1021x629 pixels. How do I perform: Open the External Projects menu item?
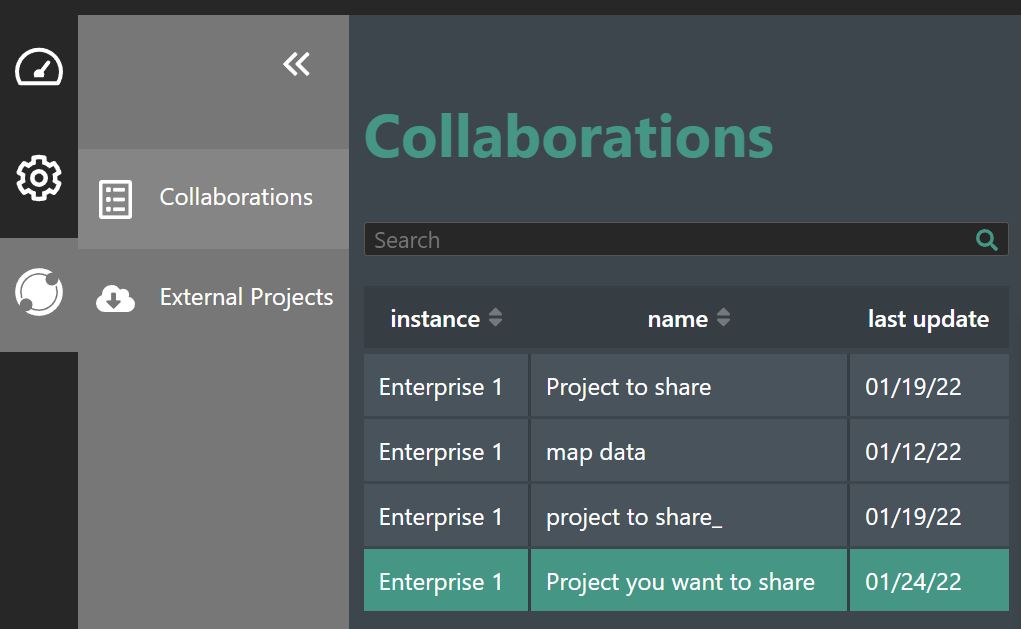point(214,298)
